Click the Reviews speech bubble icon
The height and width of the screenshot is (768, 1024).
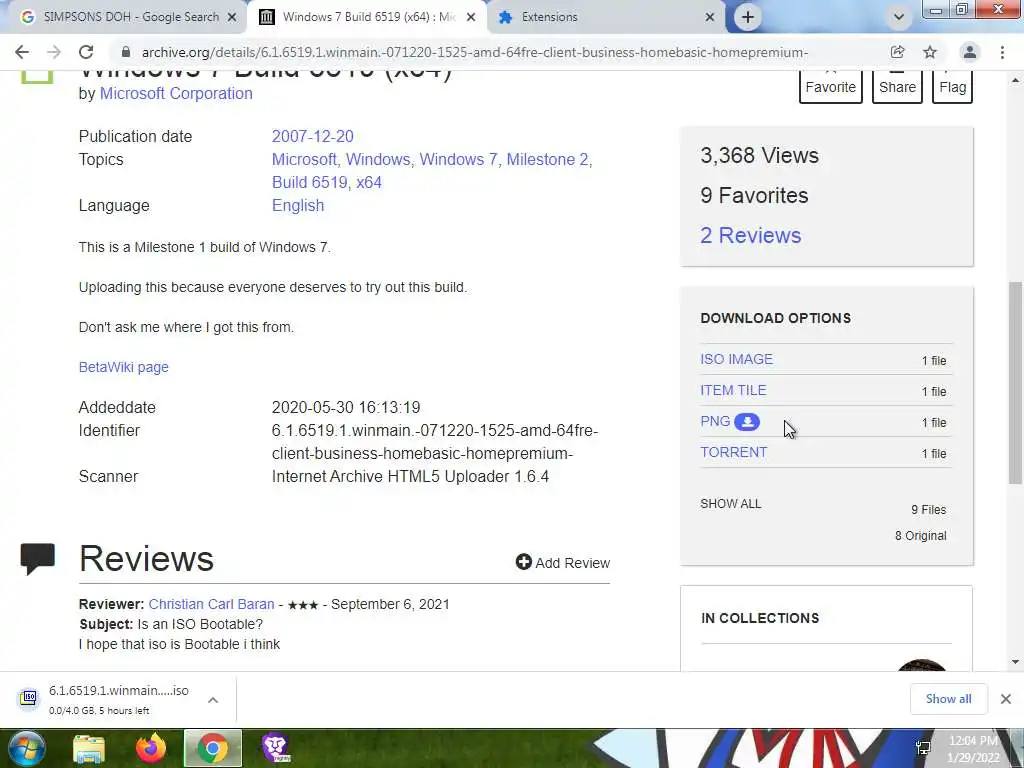(37, 559)
